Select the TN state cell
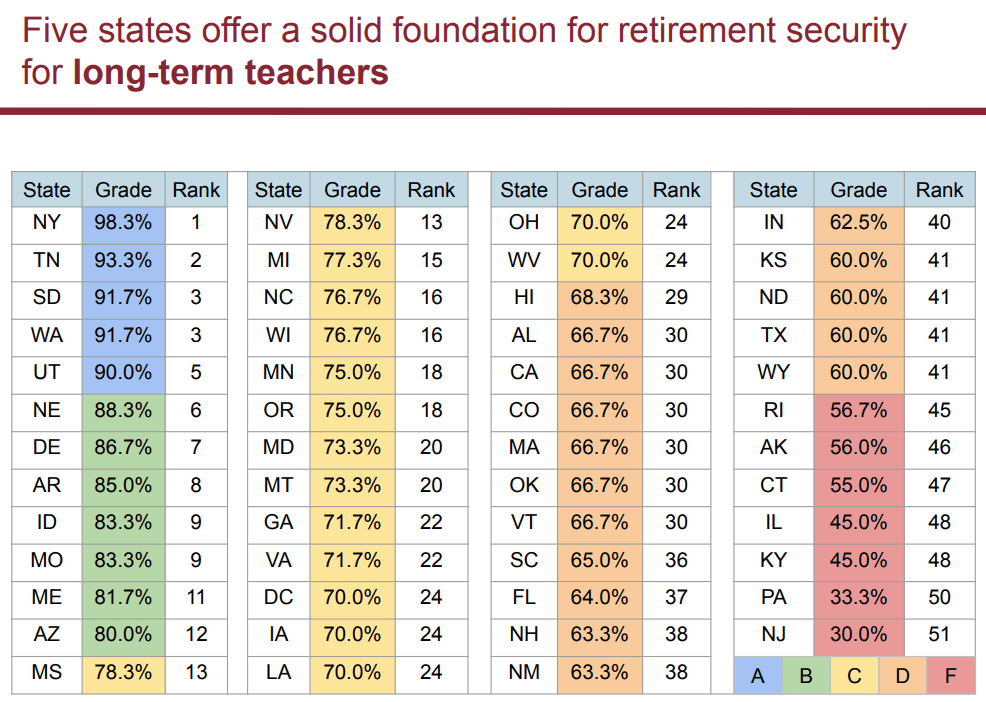The width and height of the screenshot is (986, 702). pyautogui.click(x=47, y=260)
